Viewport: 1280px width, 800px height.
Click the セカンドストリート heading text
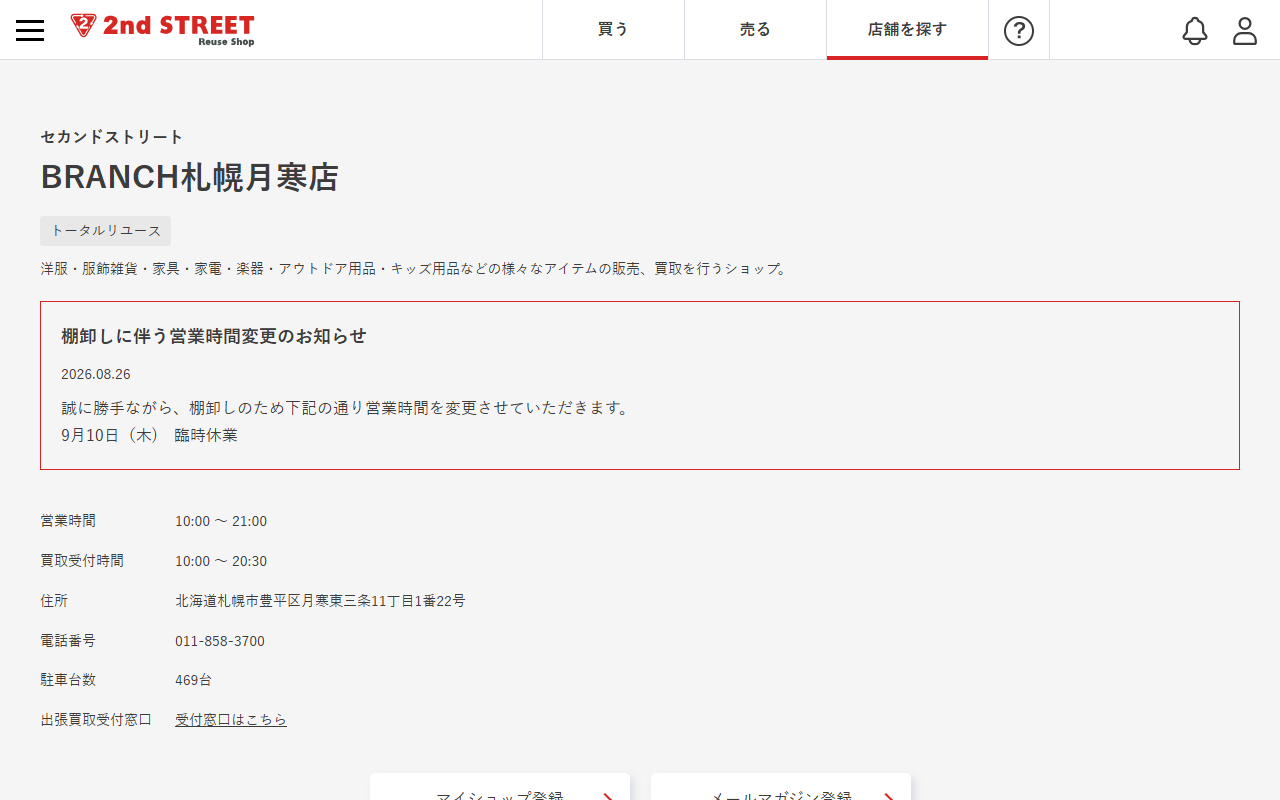tap(112, 137)
